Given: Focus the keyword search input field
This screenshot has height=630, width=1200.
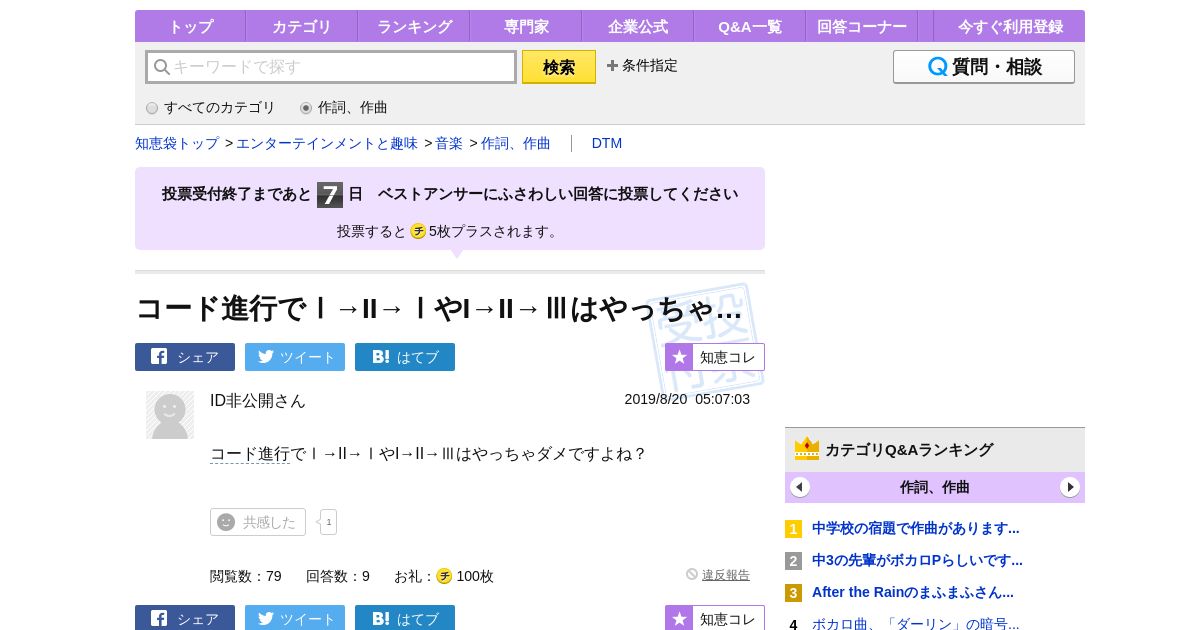Looking at the screenshot, I should coord(331,67).
